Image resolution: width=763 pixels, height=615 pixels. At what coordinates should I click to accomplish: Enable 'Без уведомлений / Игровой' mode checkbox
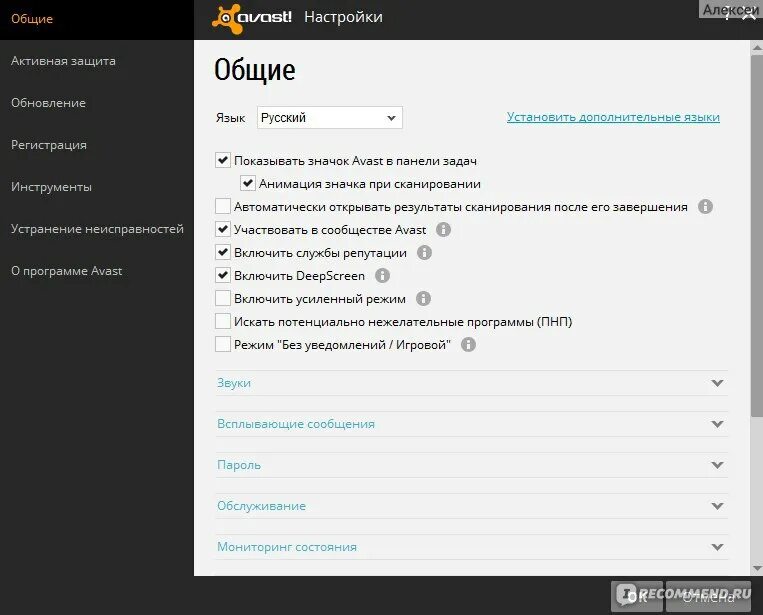tap(223, 344)
